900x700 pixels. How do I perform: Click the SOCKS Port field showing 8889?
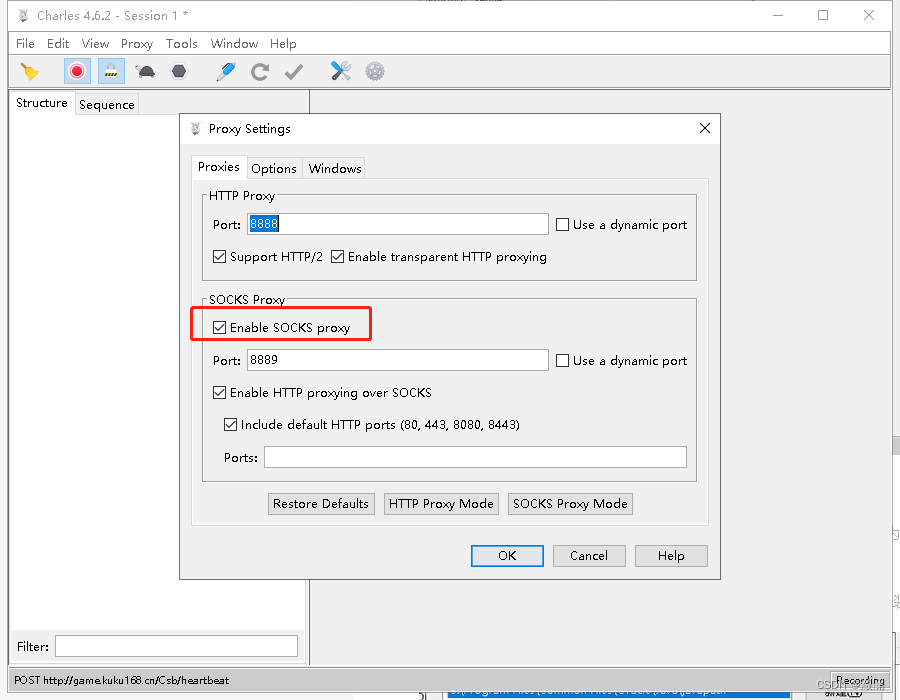coord(398,360)
